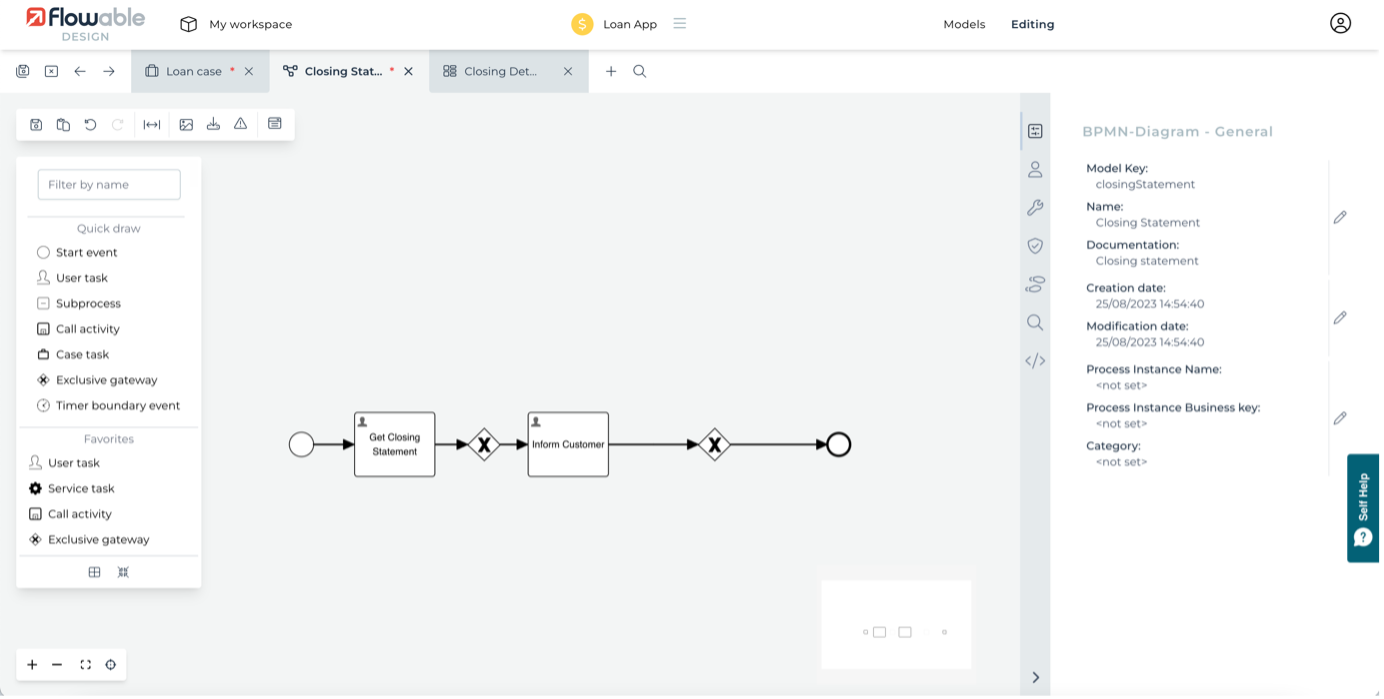This screenshot has width=1384, height=699.
Task: Click the zoom in plus button
Action: pyautogui.click(x=32, y=665)
